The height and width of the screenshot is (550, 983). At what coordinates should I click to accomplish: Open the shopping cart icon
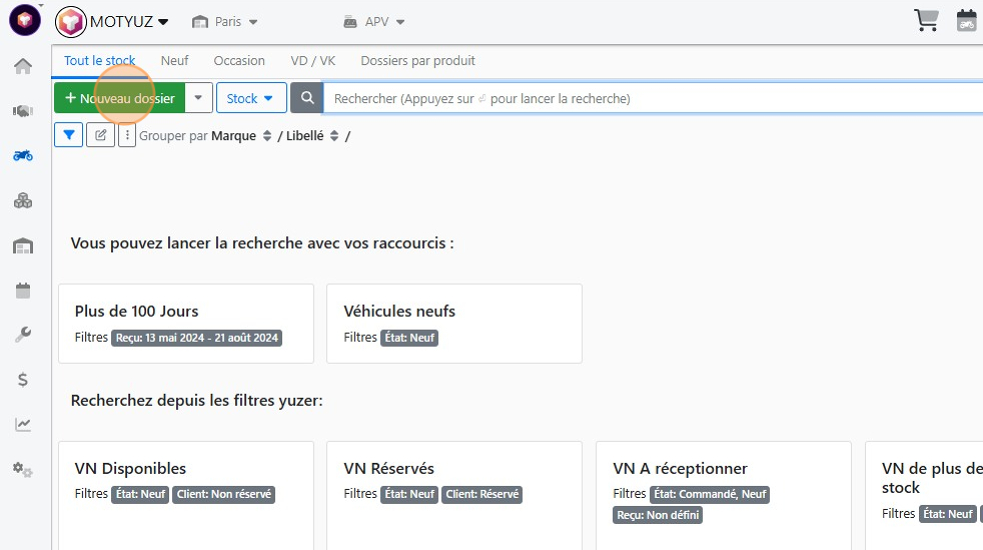coord(926,20)
